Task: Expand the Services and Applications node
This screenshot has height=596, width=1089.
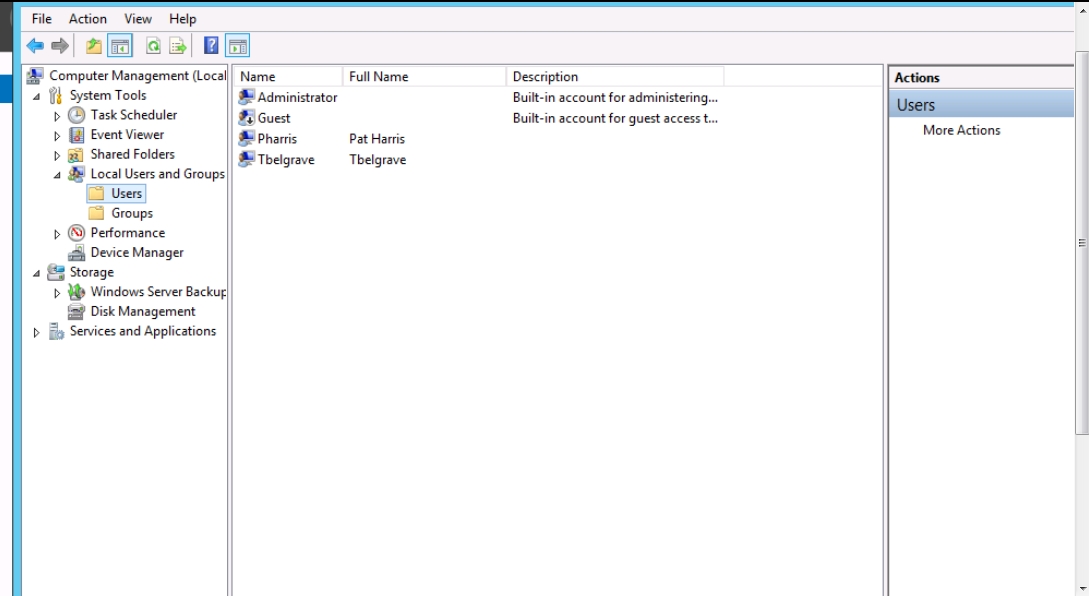Action: [x=36, y=333]
